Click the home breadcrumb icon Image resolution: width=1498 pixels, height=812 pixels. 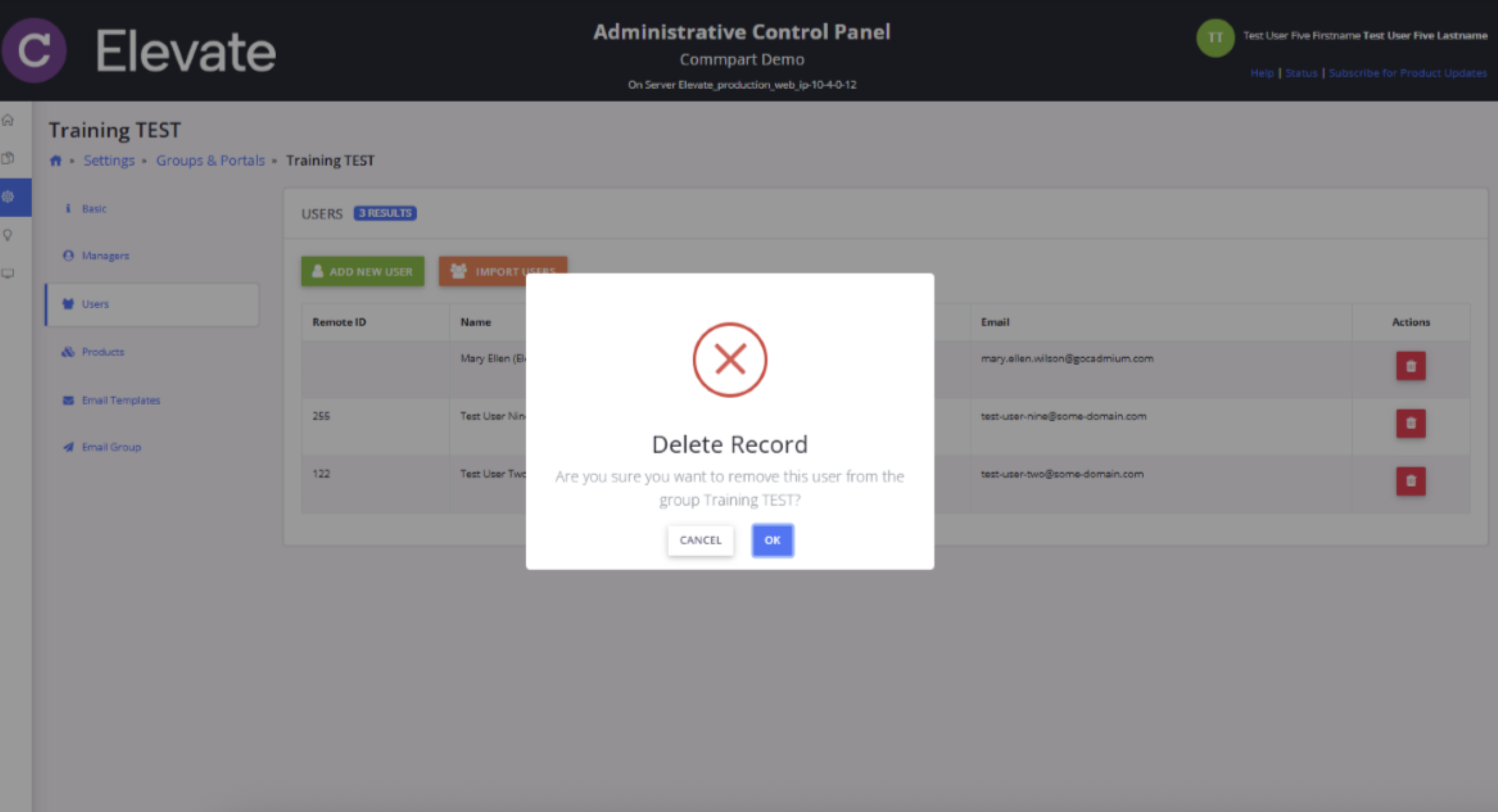click(x=56, y=160)
